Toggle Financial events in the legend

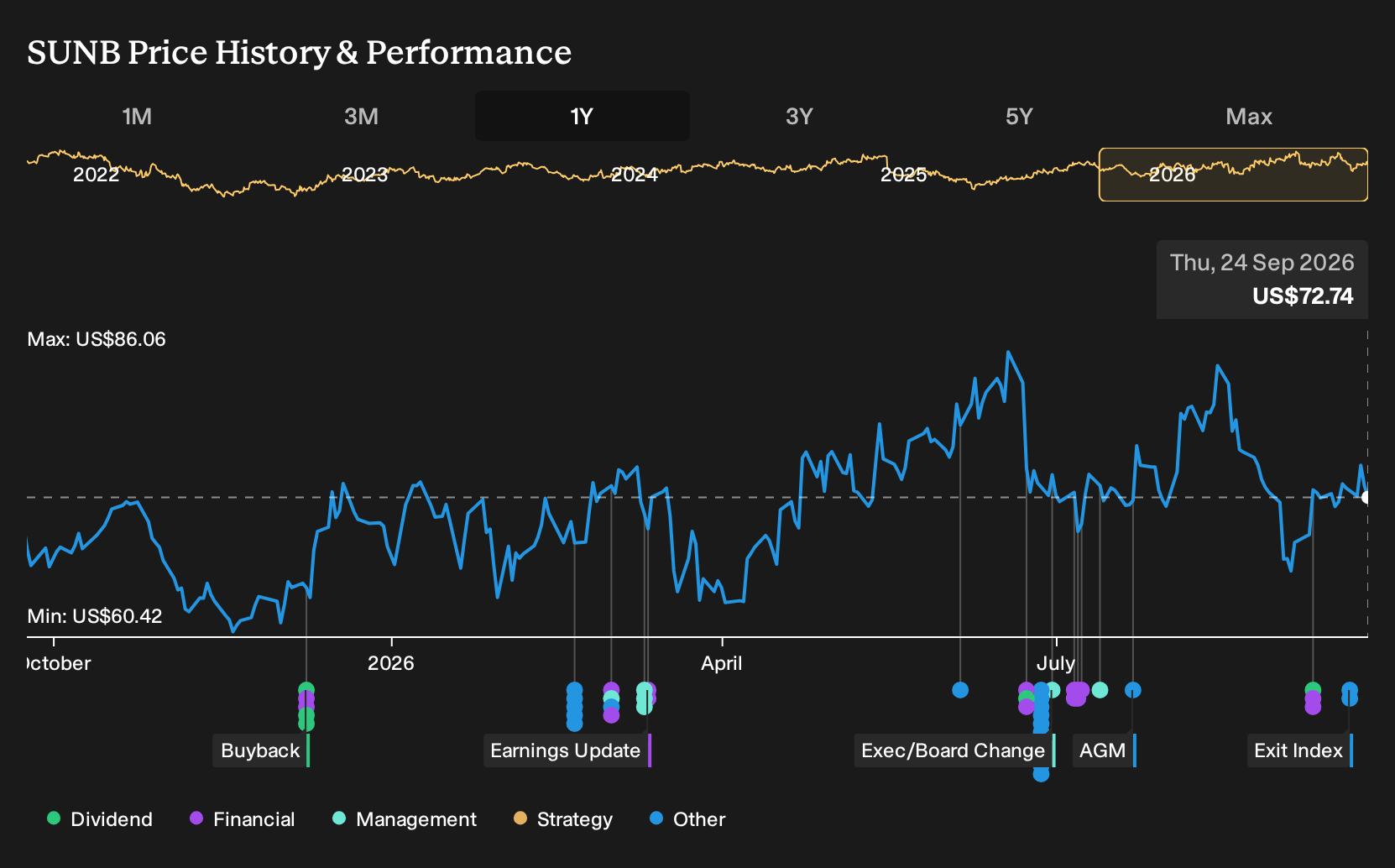coord(243,819)
